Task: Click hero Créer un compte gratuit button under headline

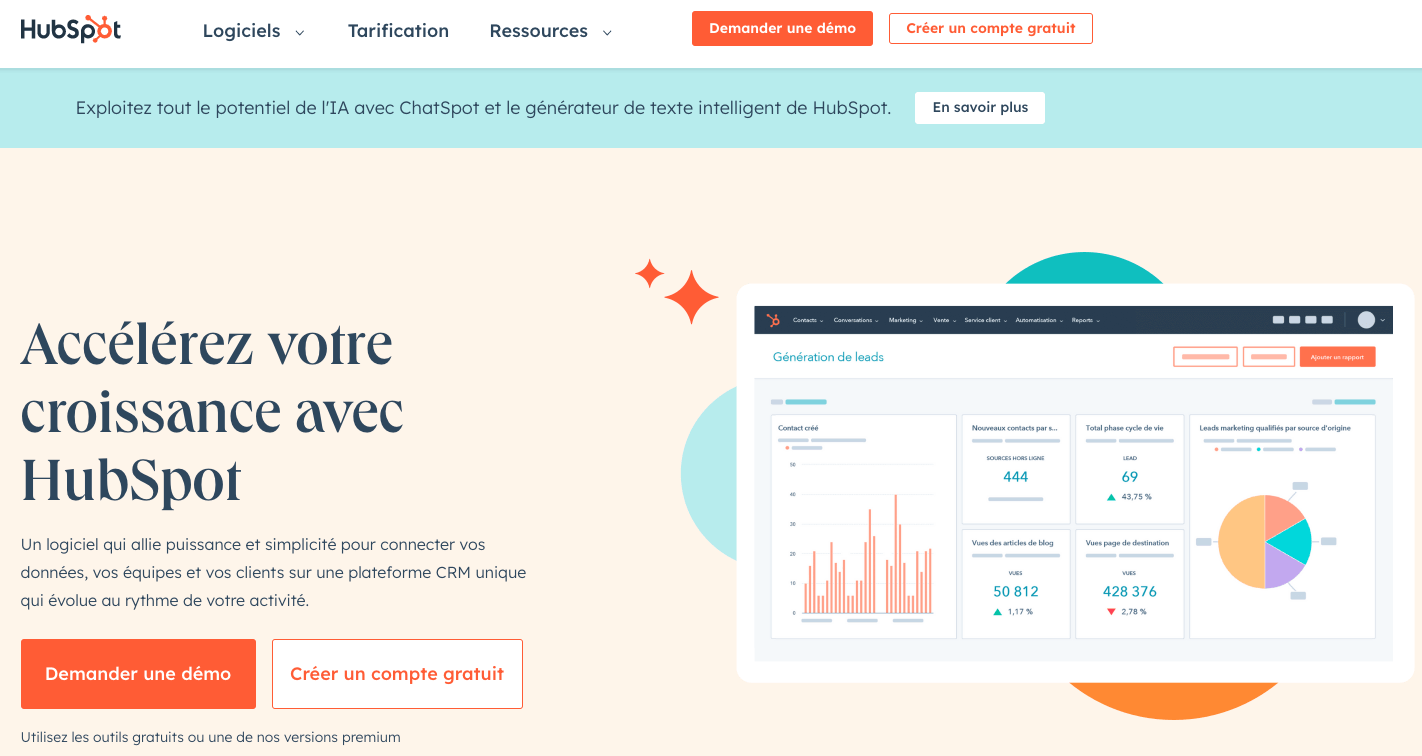Action: [x=397, y=674]
